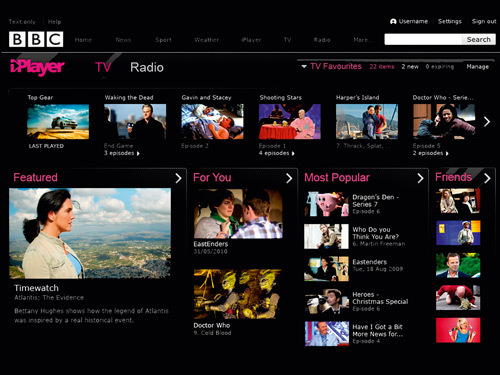Open TV in BBC navigation bar
The image size is (500, 375).
click(x=287, y=40)
